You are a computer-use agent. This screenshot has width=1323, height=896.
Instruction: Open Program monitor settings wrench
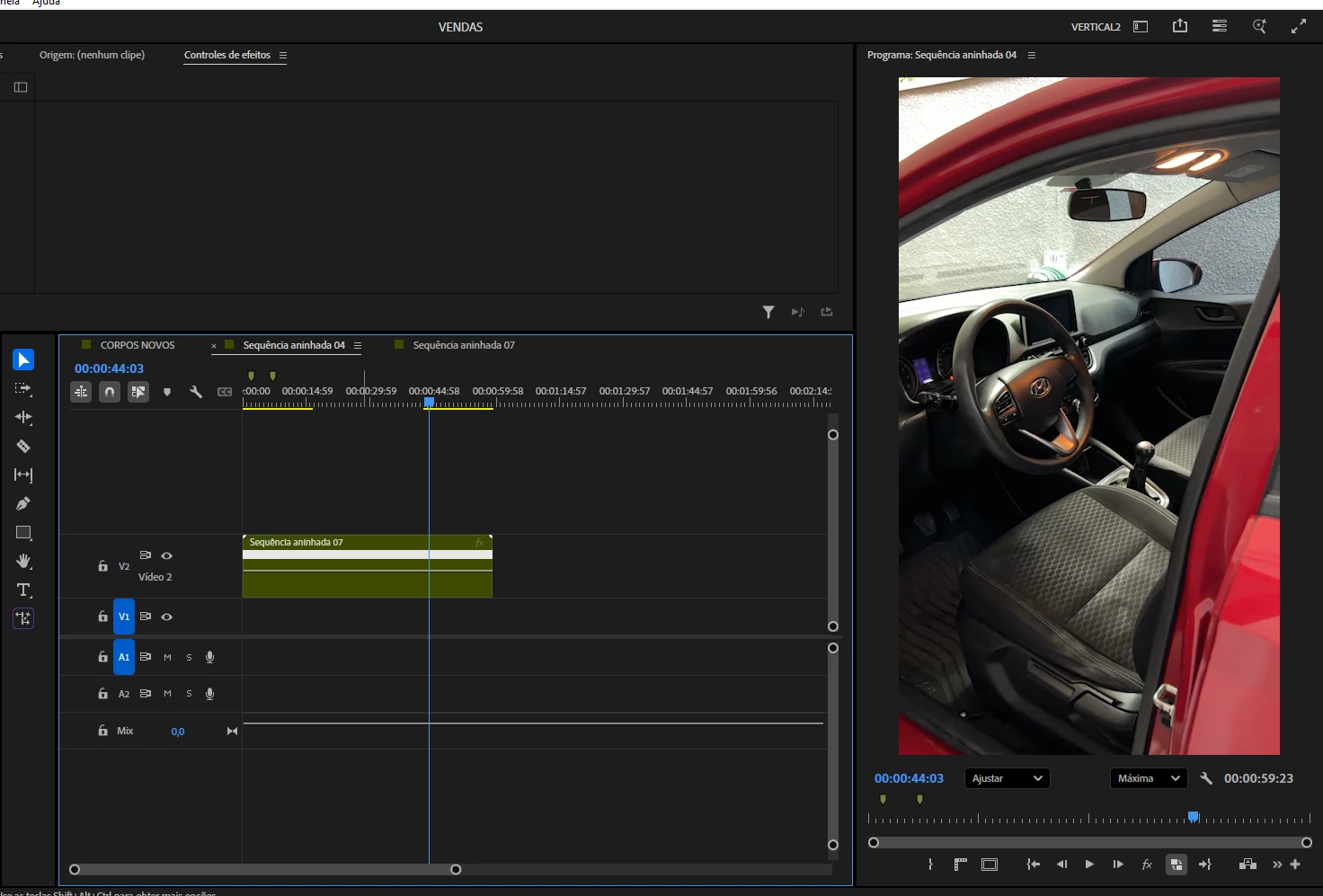[x=1206, y=778]
